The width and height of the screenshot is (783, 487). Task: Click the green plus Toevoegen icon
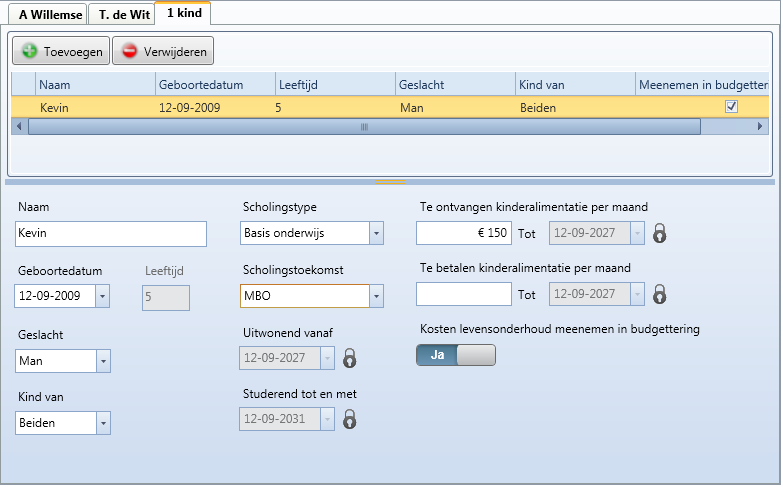point(30,51)
